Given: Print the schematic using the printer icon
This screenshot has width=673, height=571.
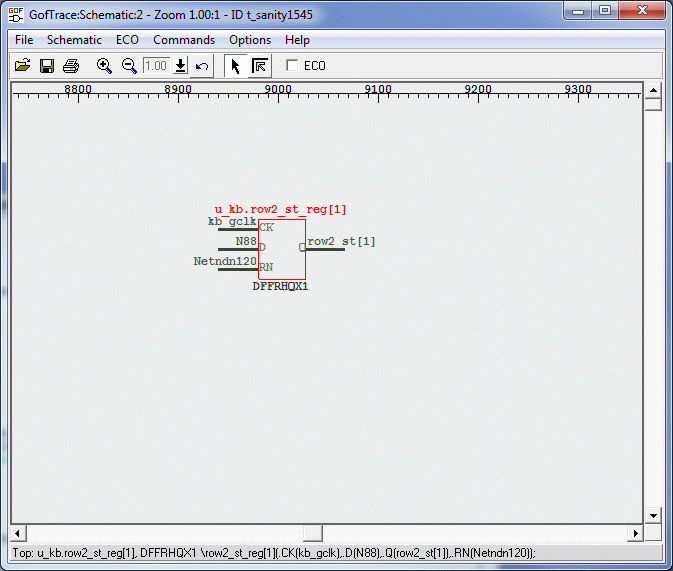Looking at the screenshot, I should coord(71,66).
